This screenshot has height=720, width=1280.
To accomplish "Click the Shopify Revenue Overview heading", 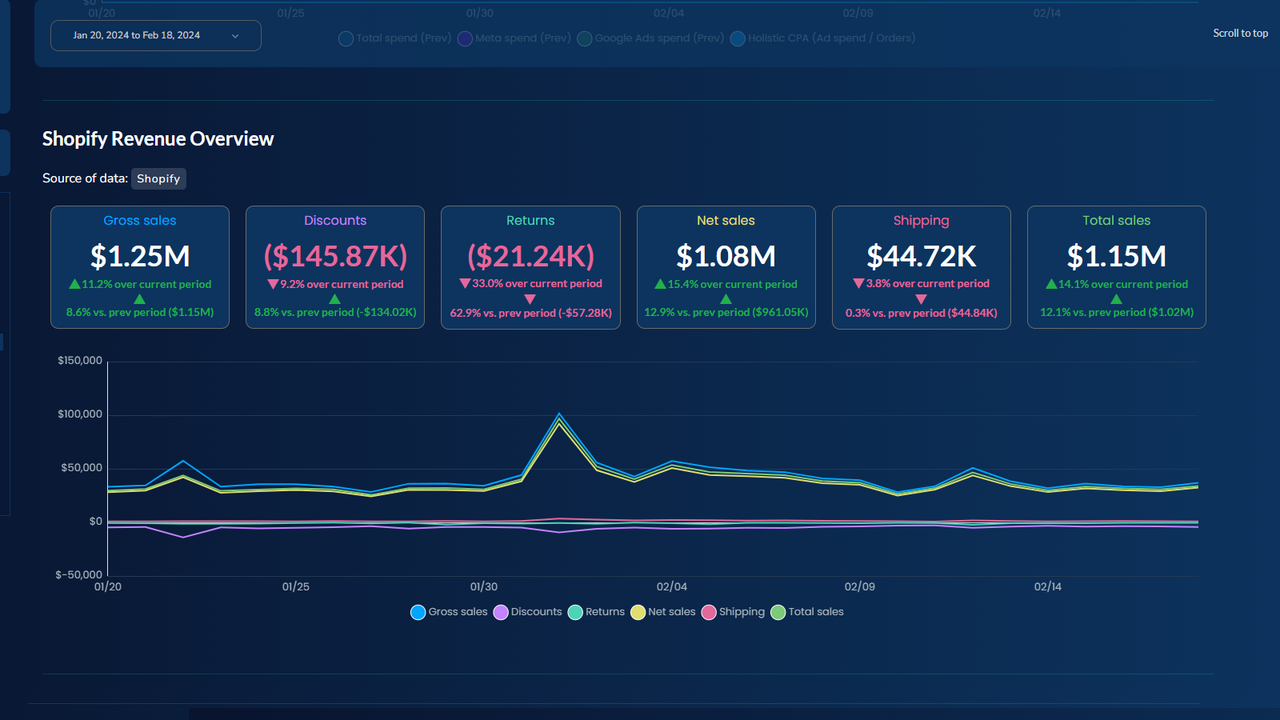I will pyautogui.click(x=158, y=139).
